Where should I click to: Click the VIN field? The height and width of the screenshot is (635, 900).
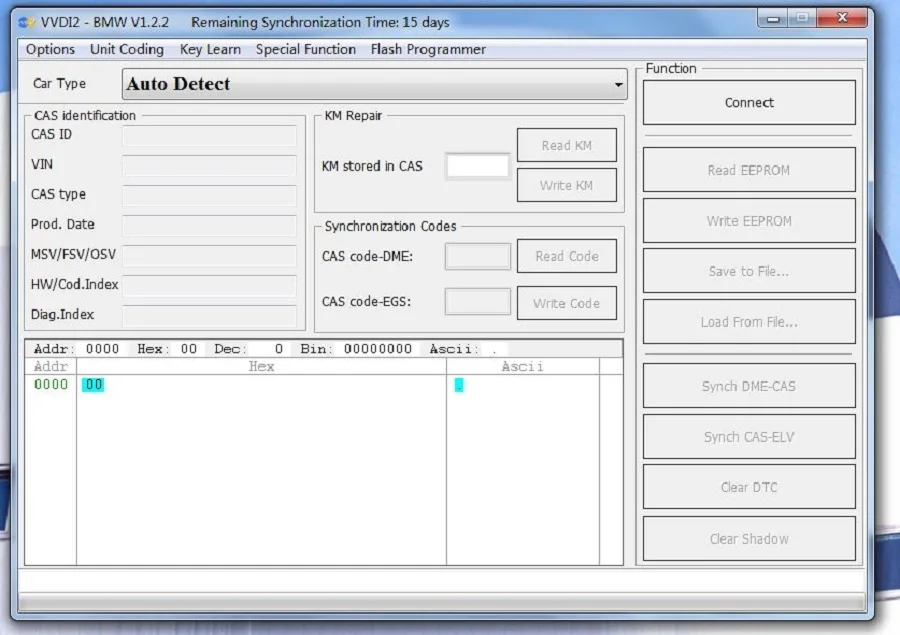pyautogui.click(x=209, y=165)
